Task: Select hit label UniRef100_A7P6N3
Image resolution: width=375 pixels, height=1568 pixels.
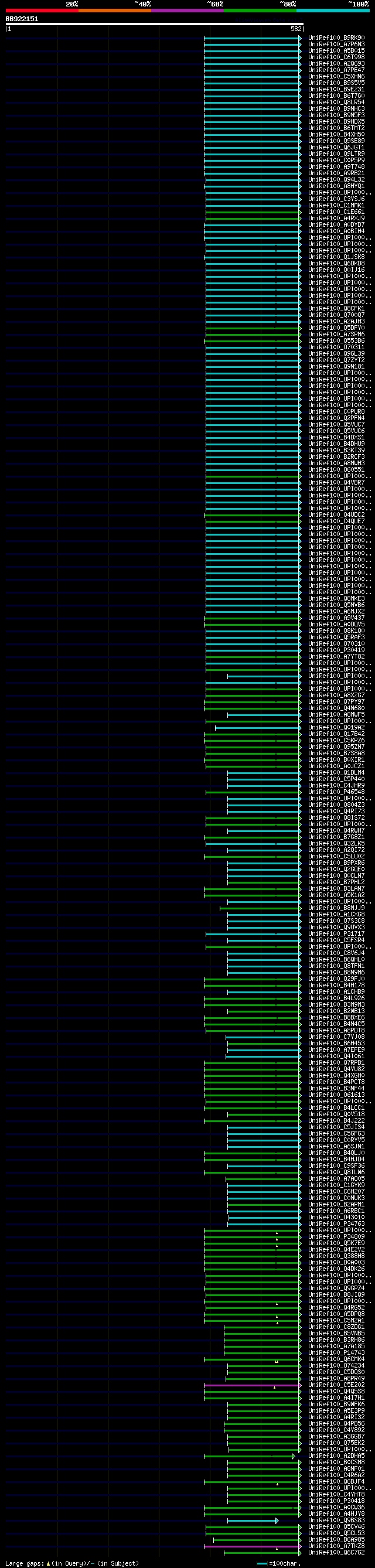Action: click(337, 45)
